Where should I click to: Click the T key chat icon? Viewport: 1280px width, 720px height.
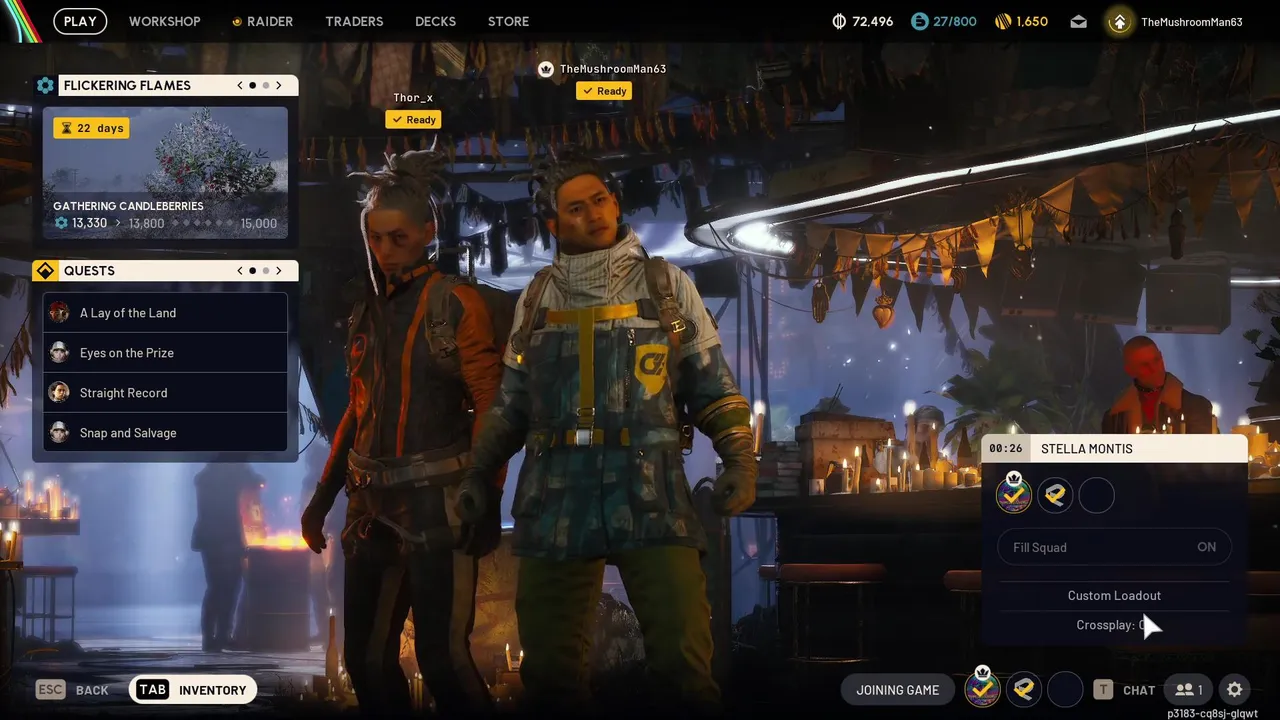(x=1103, y=689)
